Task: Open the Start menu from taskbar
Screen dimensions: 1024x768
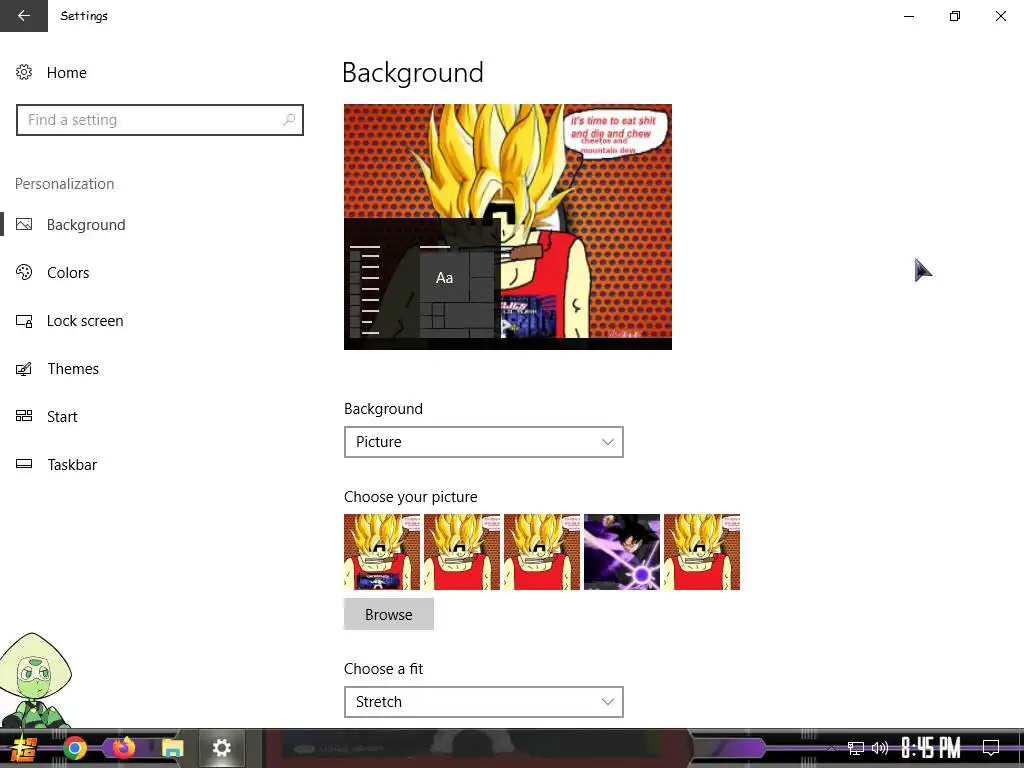Action: click(x=24, y=748)
